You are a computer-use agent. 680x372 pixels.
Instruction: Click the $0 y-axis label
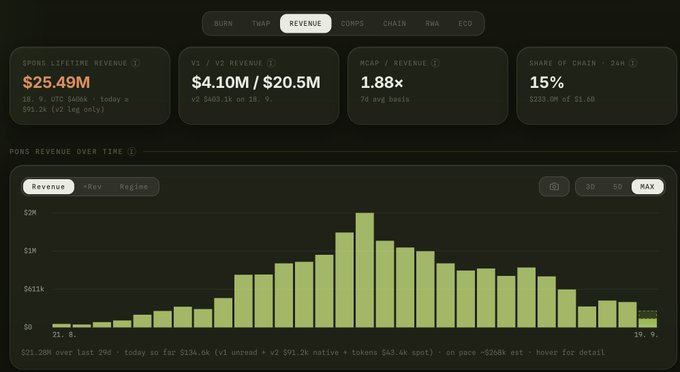coord(28,327)
